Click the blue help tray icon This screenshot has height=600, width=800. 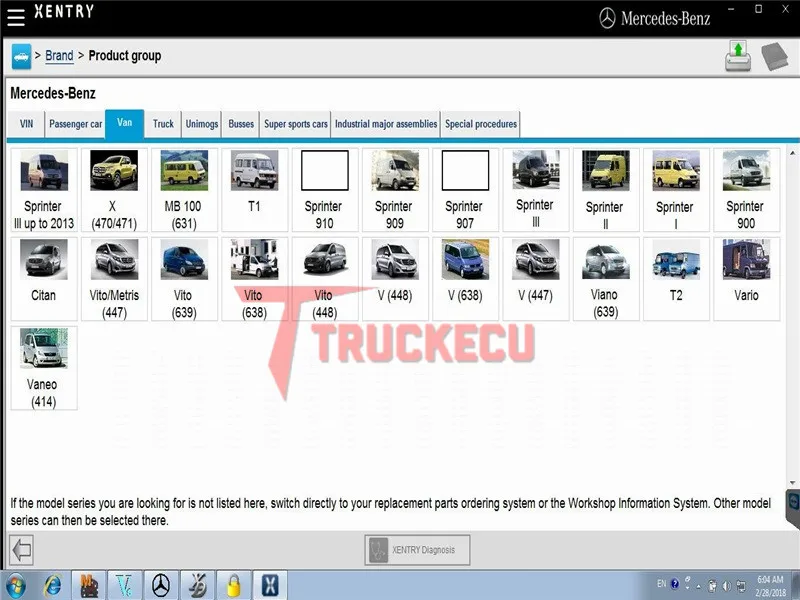pos(675,584)
